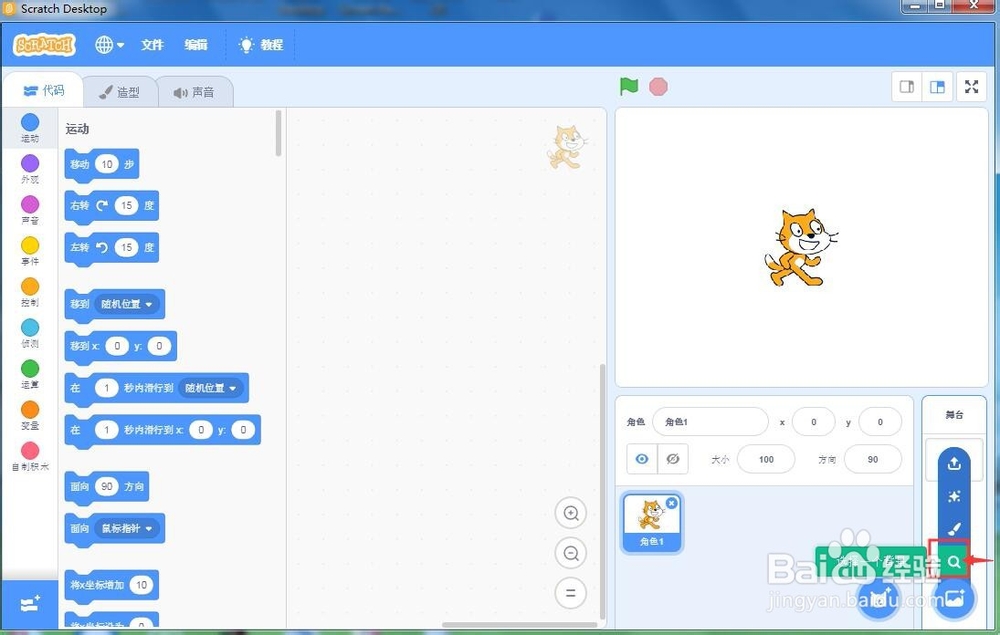This screenshot has width=1000, height=635.
Task: Delete 角色1 with the x button
Action: click(x=672, y=503)
